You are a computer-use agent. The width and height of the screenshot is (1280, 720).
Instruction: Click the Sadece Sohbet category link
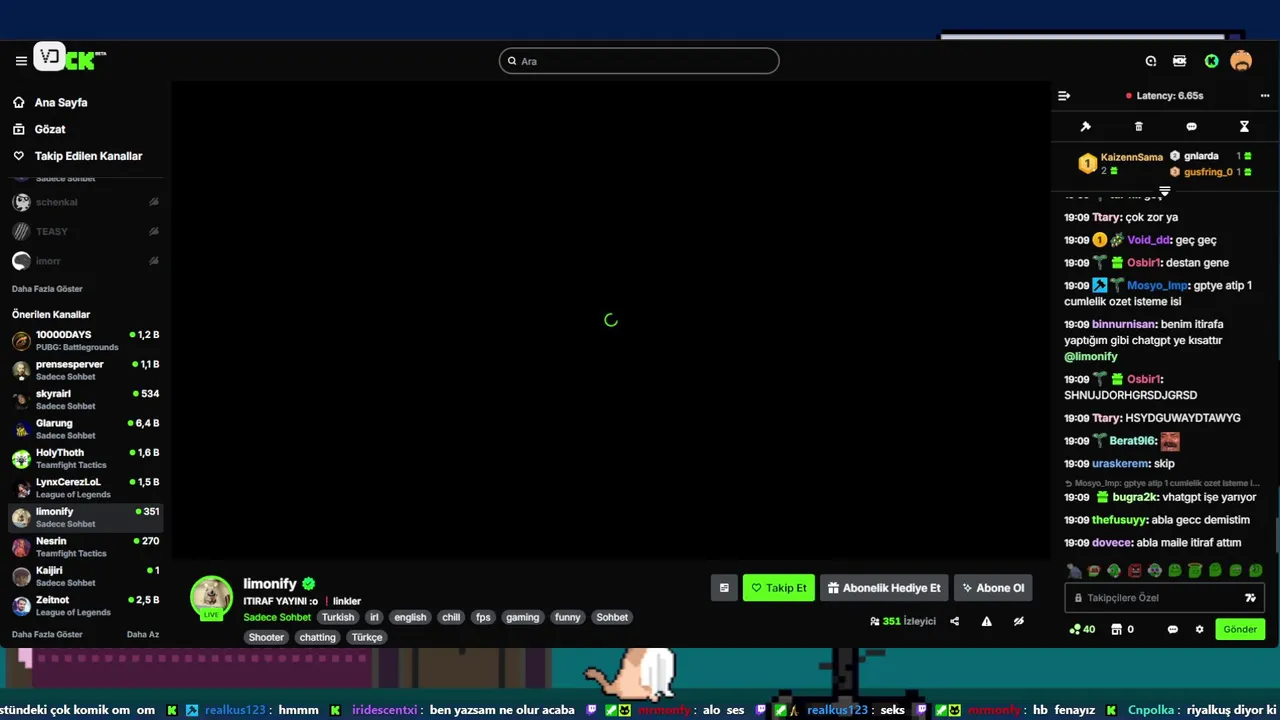277,617
